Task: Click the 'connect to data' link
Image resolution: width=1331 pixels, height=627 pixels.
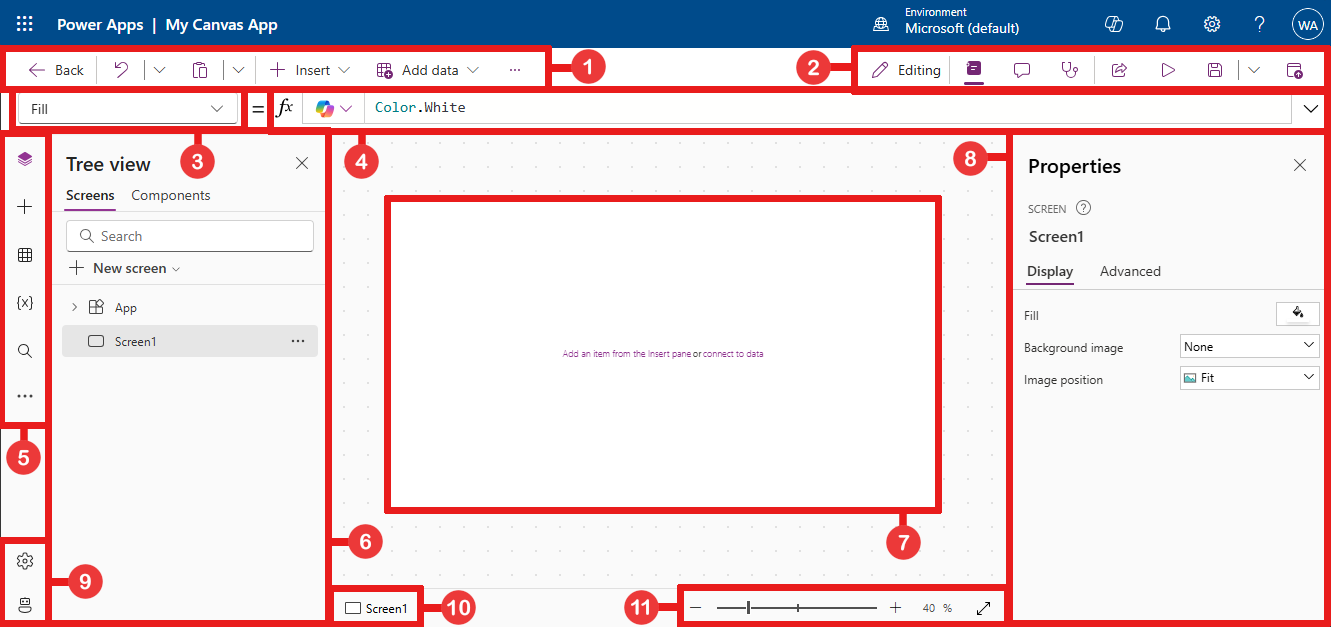Action: [733, 354]
